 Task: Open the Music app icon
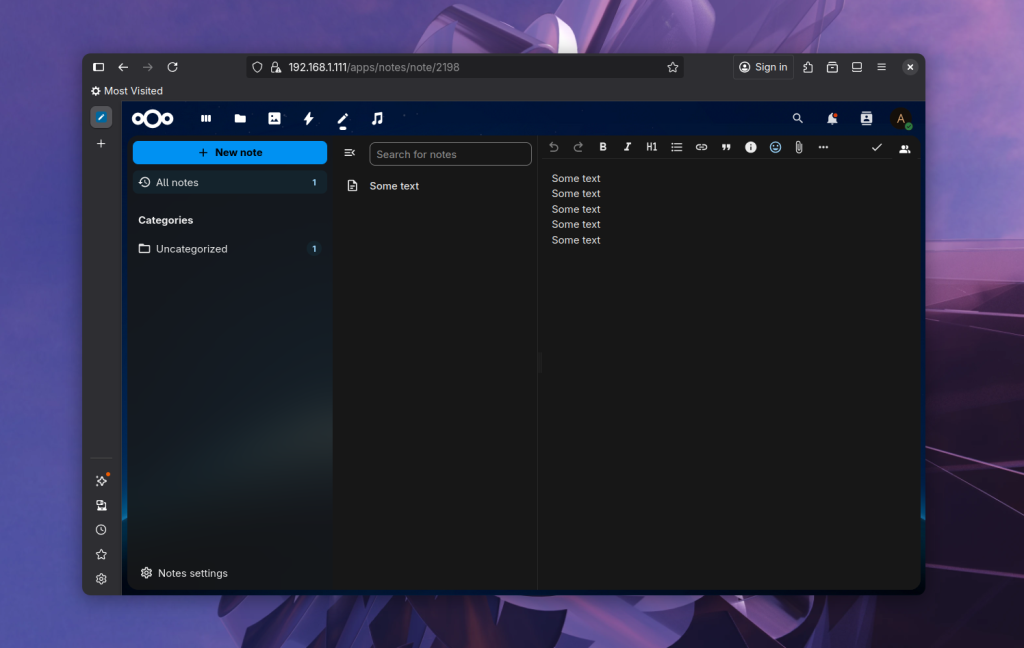377,118
